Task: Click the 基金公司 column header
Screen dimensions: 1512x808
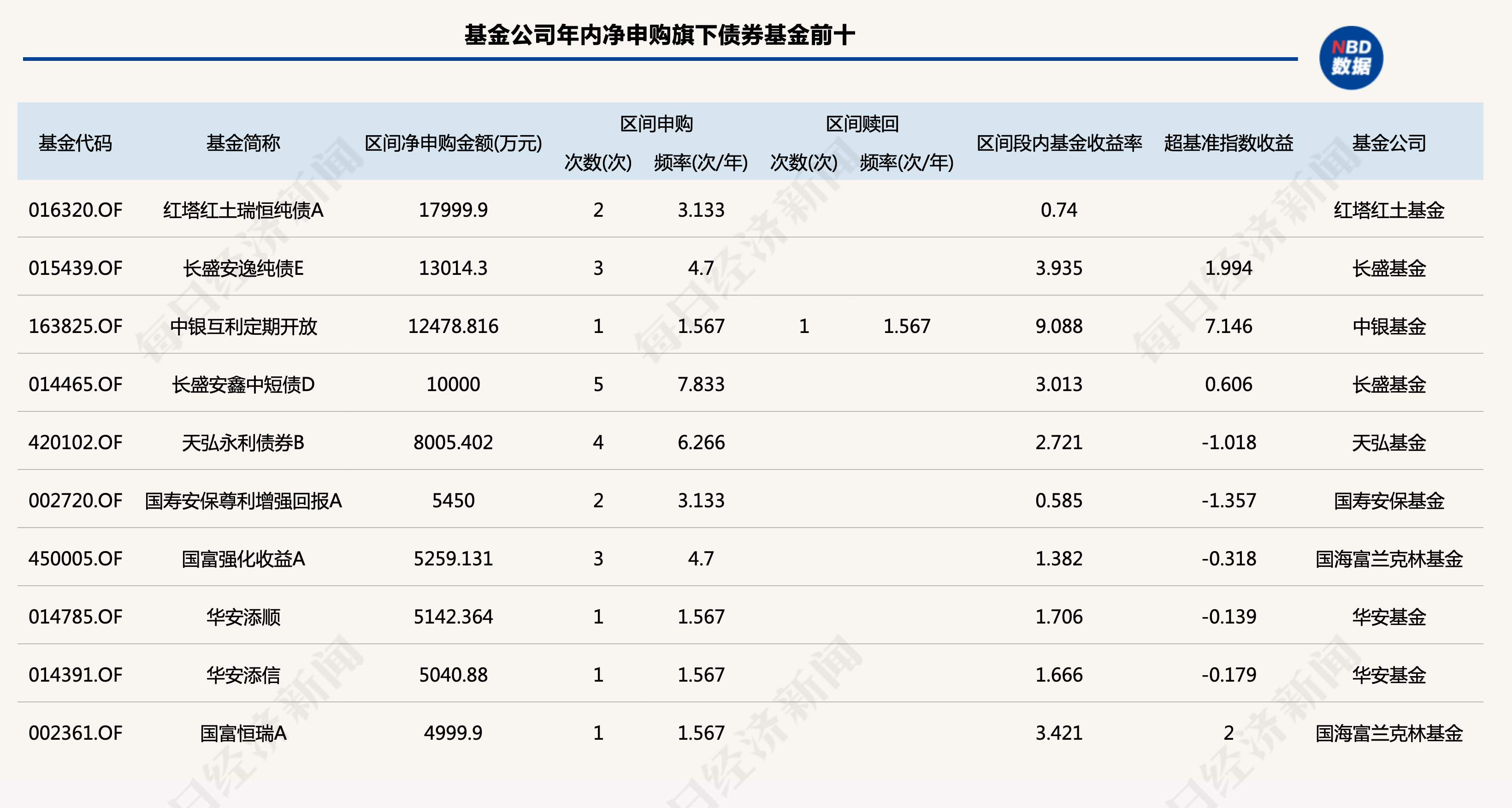Action: [1389, 143]
